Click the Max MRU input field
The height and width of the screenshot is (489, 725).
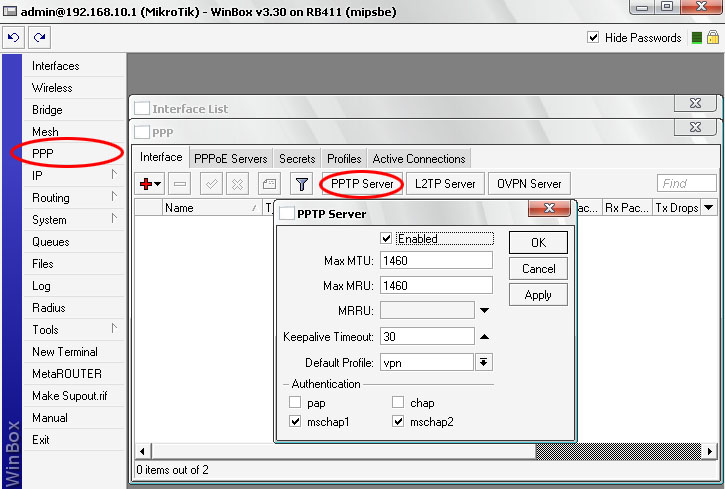point(436,285)
